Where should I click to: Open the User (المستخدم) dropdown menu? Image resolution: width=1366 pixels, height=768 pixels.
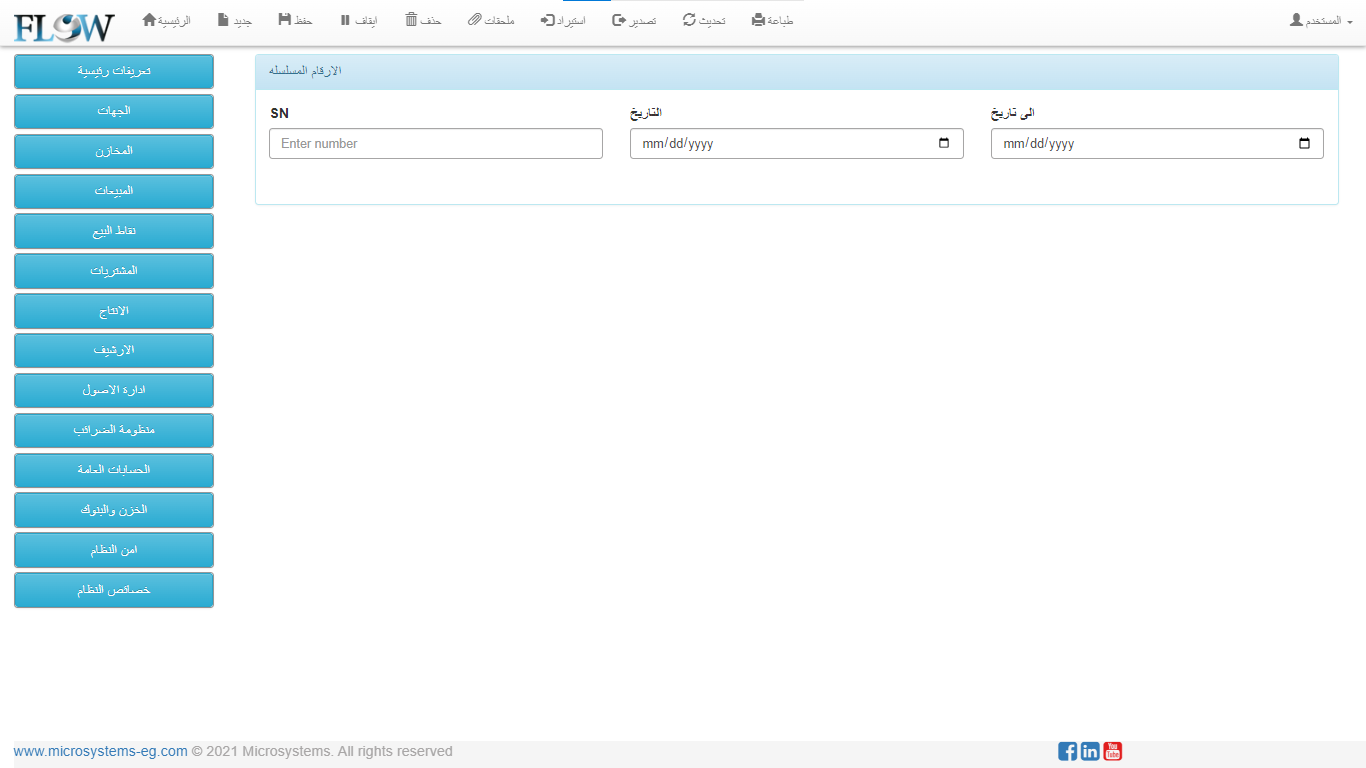[1321, 20]
